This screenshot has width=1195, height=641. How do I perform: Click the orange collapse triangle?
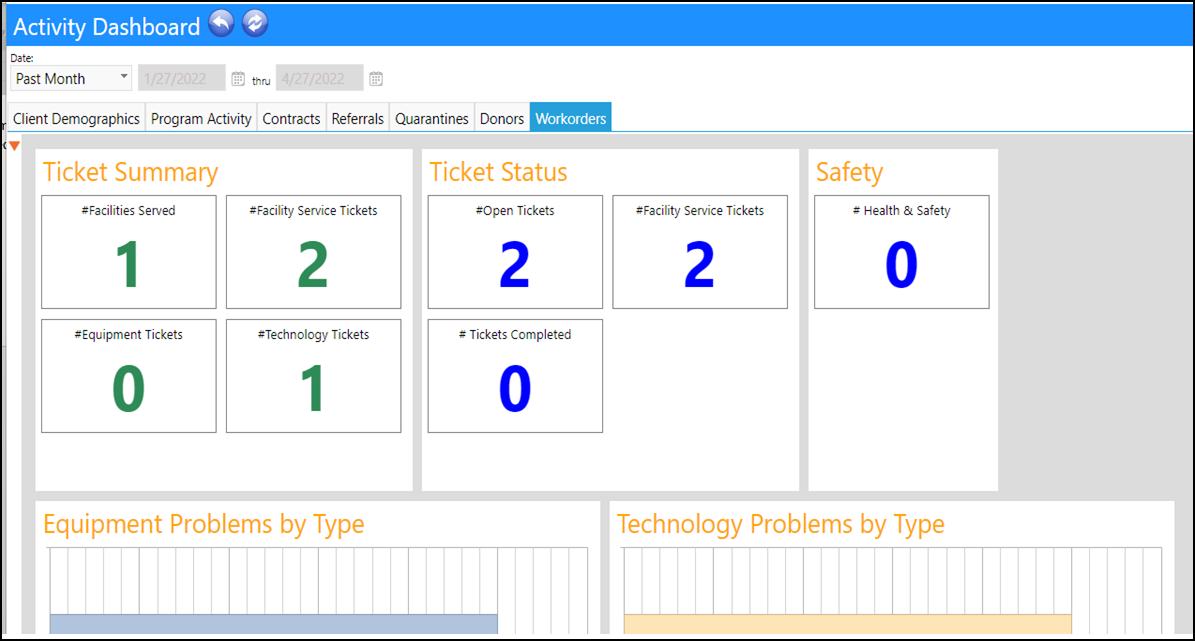(14, 146)
